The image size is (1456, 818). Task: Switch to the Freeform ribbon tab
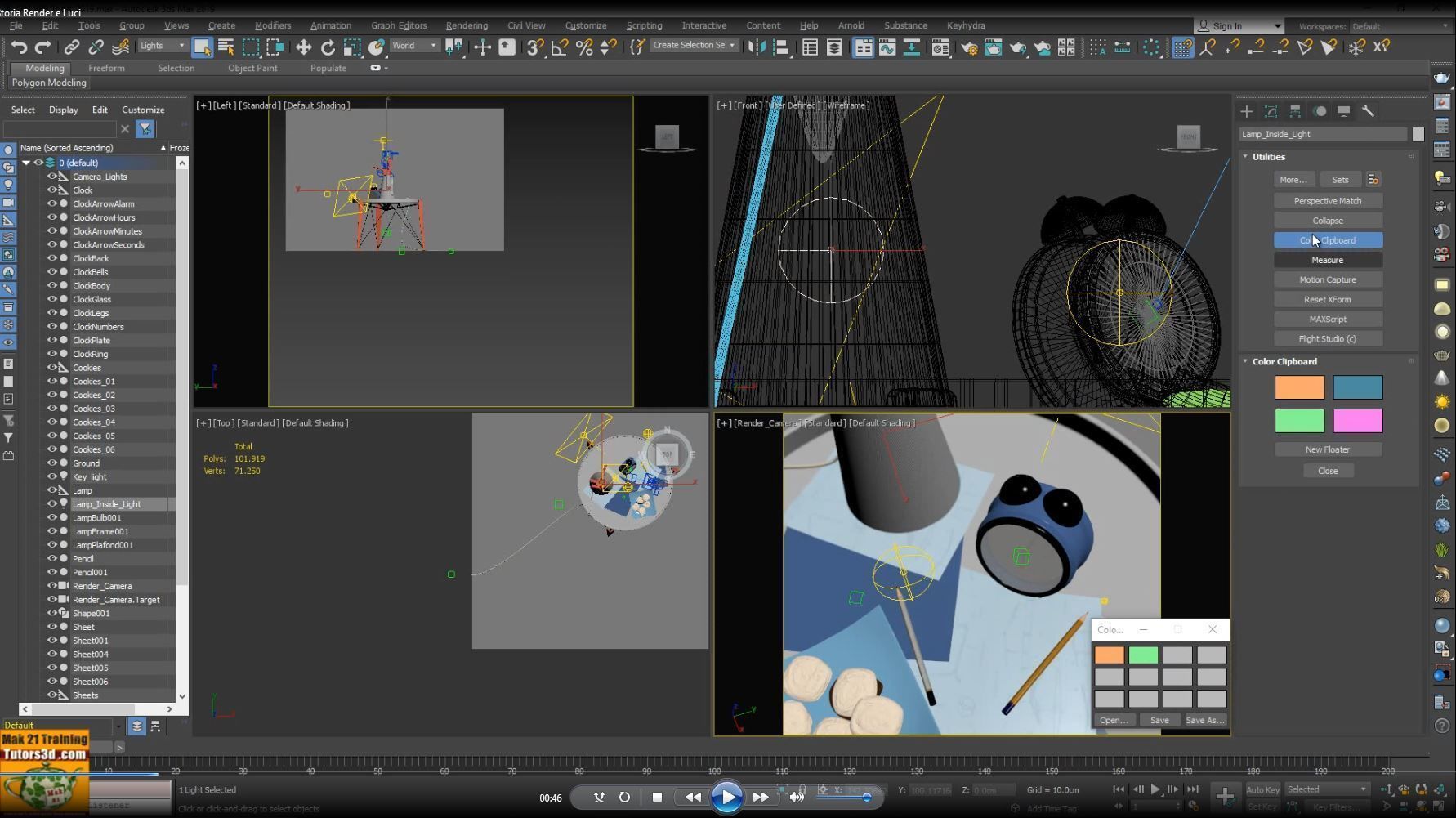tap(106, 69)
